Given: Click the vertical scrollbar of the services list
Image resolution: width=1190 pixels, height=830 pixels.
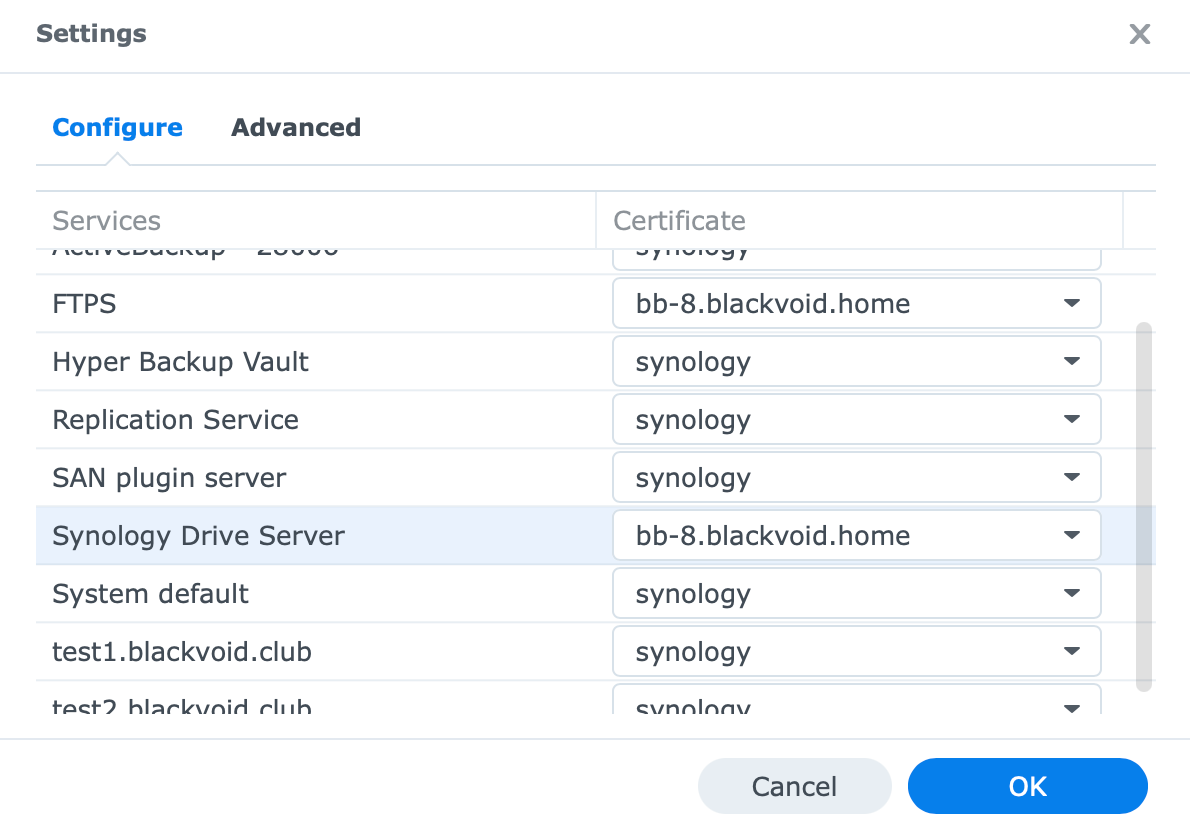Looking at the screenshot, I should pyautogui.click(x=1144, y=507).
